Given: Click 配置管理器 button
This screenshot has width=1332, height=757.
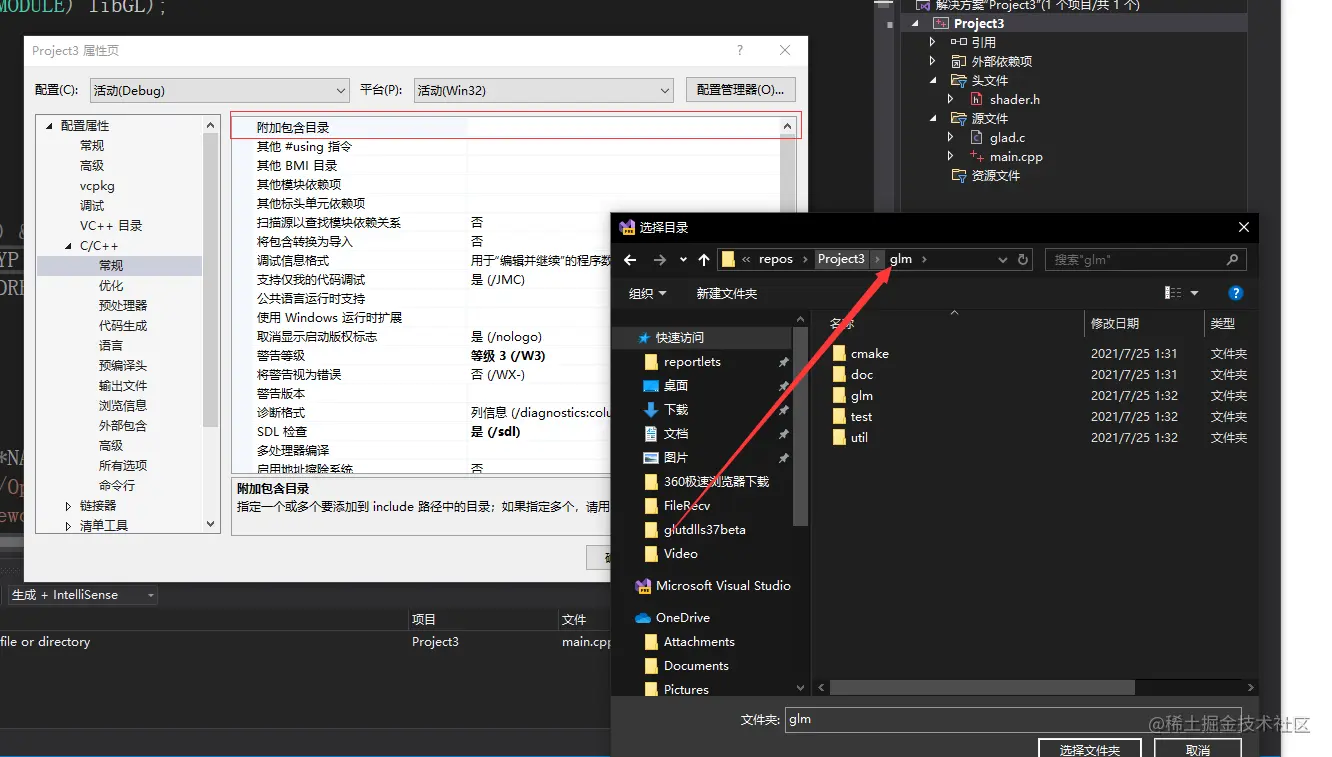Looking at the screenshot, I should pos(741,90).
